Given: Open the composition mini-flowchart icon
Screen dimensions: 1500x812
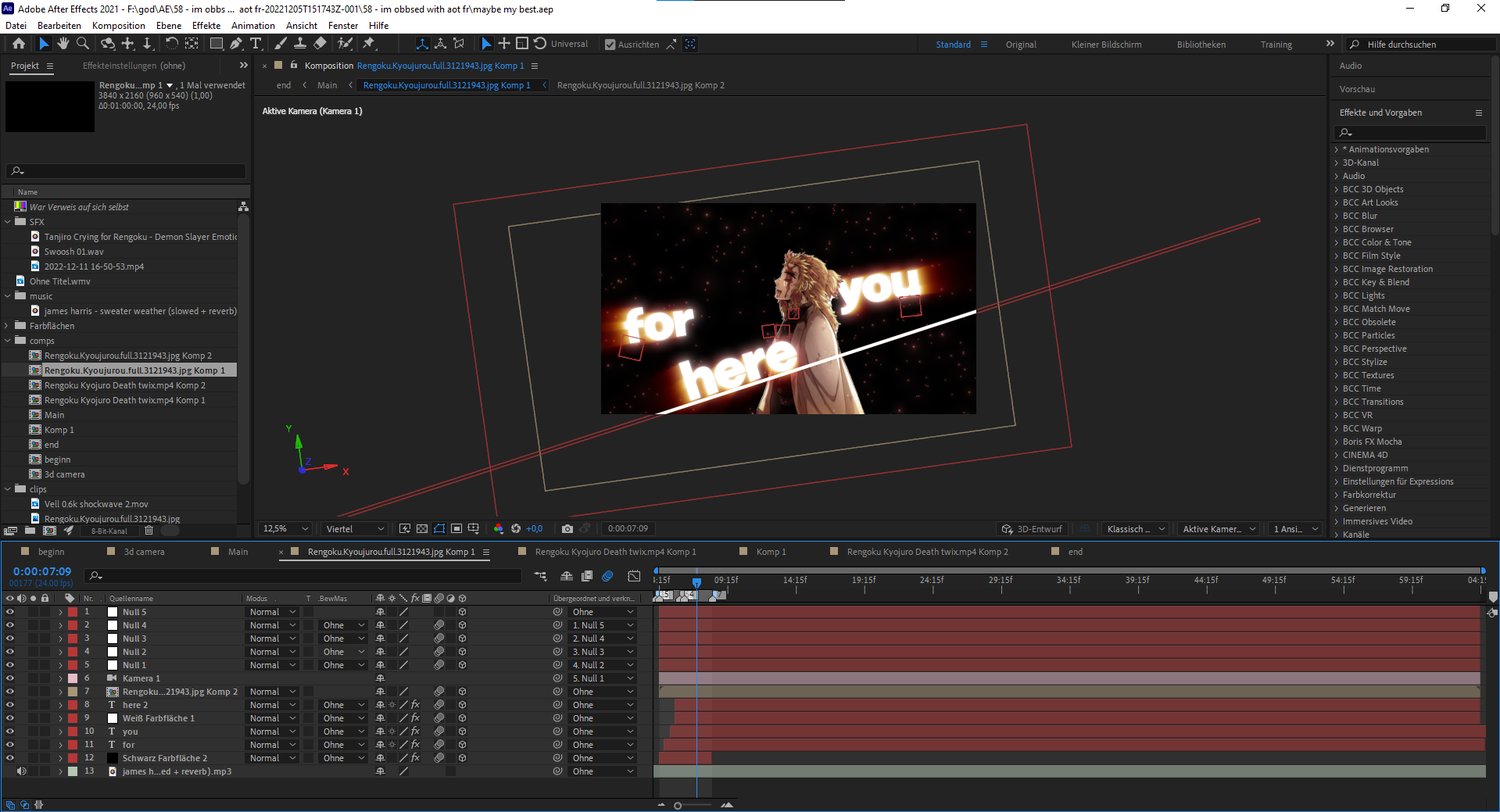Looking at the screenshot, I should pyautogui.click(x=541, y=576).
